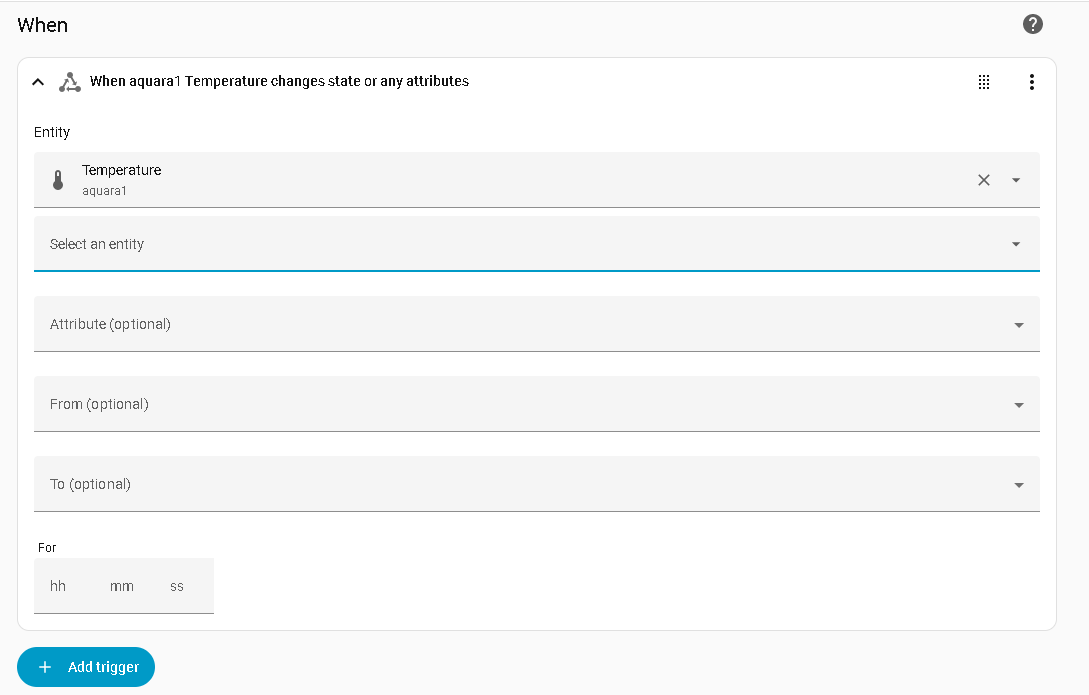Expand the Attribute (optional) dropdown
The width and height of the screenshot is (1089, 695).
click(537, 324)
